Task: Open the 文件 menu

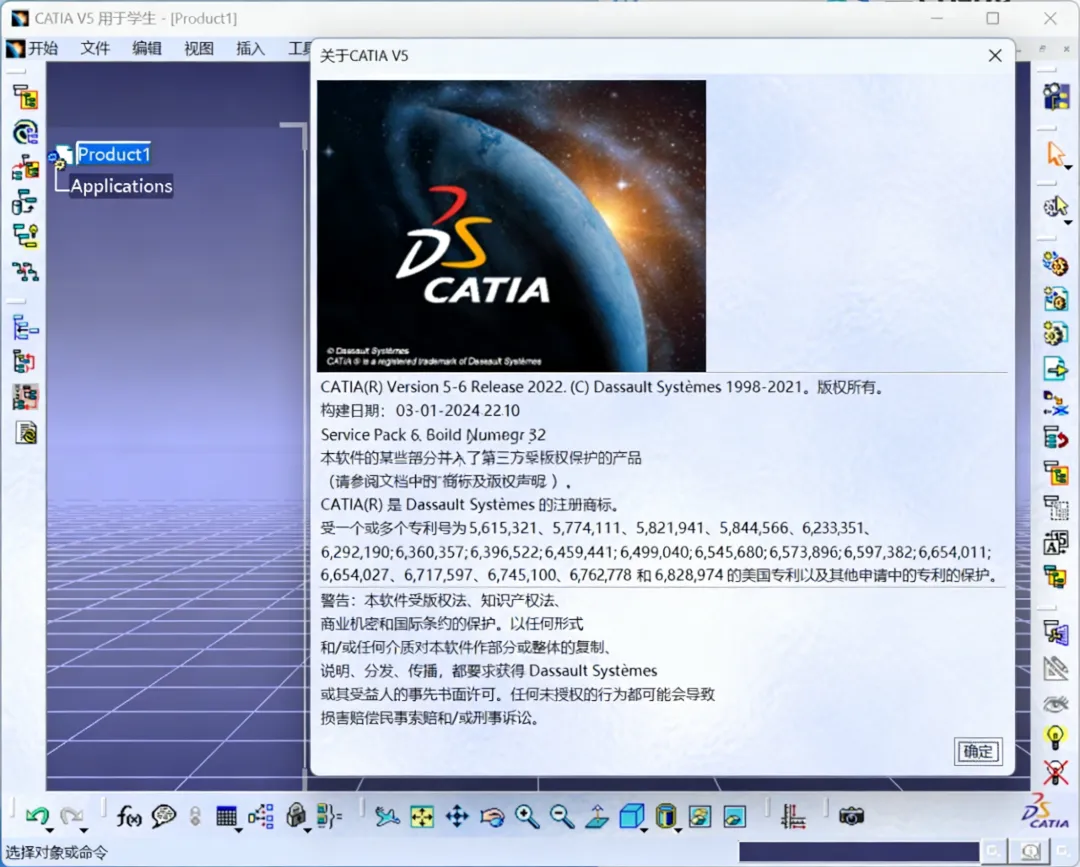Action: [95, 48]
